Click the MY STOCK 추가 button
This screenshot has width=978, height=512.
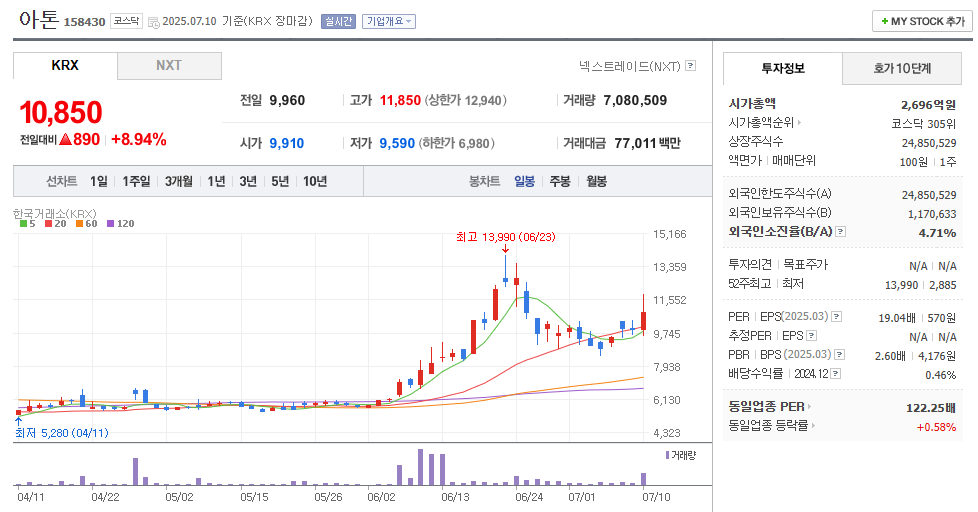[922, 21]
